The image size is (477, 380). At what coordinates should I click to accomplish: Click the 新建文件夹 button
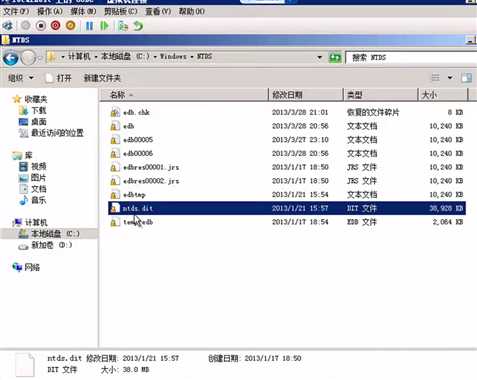102,78
